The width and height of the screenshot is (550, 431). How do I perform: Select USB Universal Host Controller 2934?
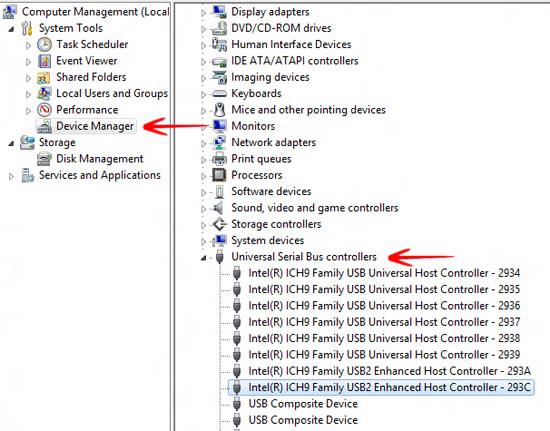[384, 273]
